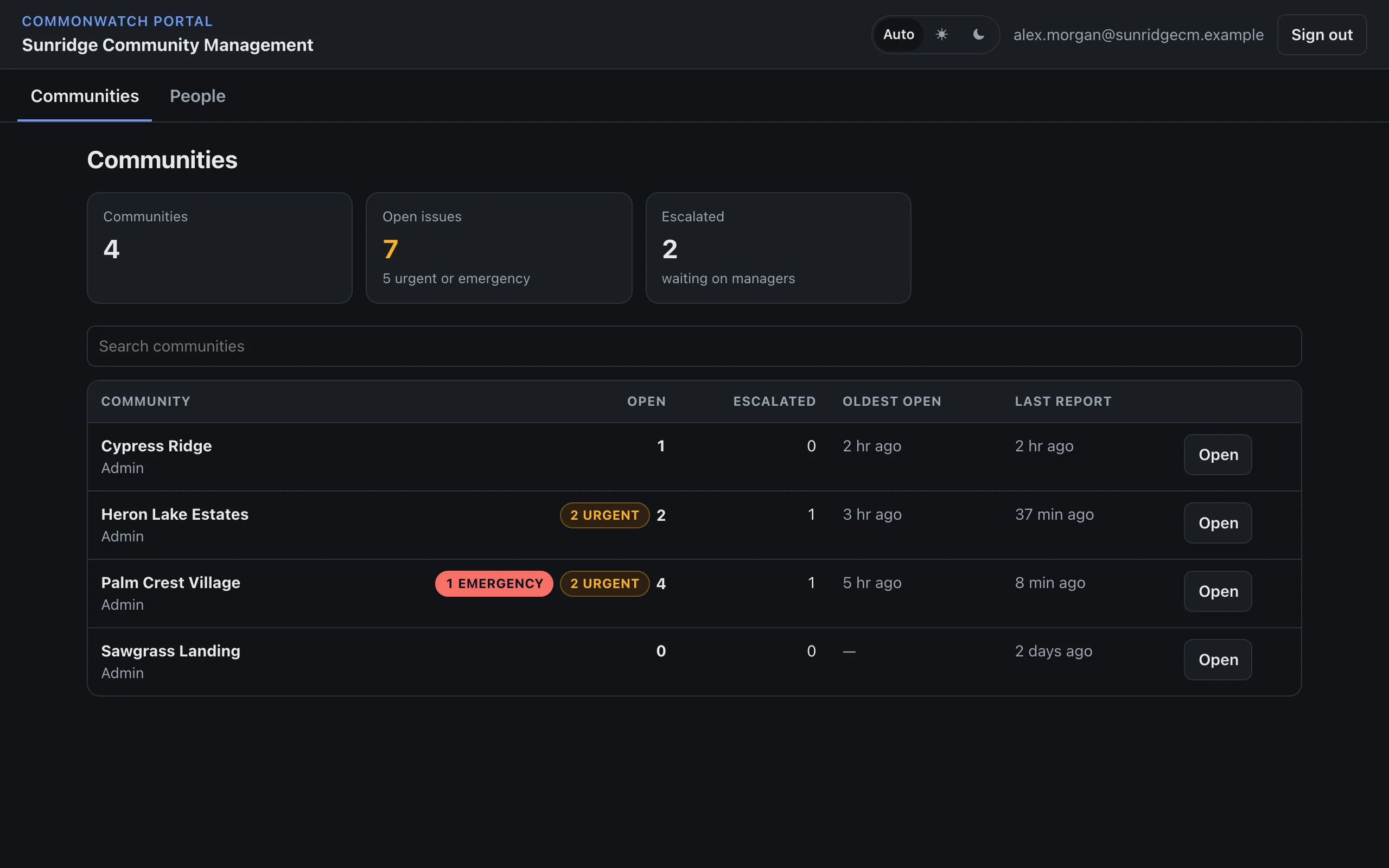Open the Sawgrass Landing community

tap(1218, 660)
